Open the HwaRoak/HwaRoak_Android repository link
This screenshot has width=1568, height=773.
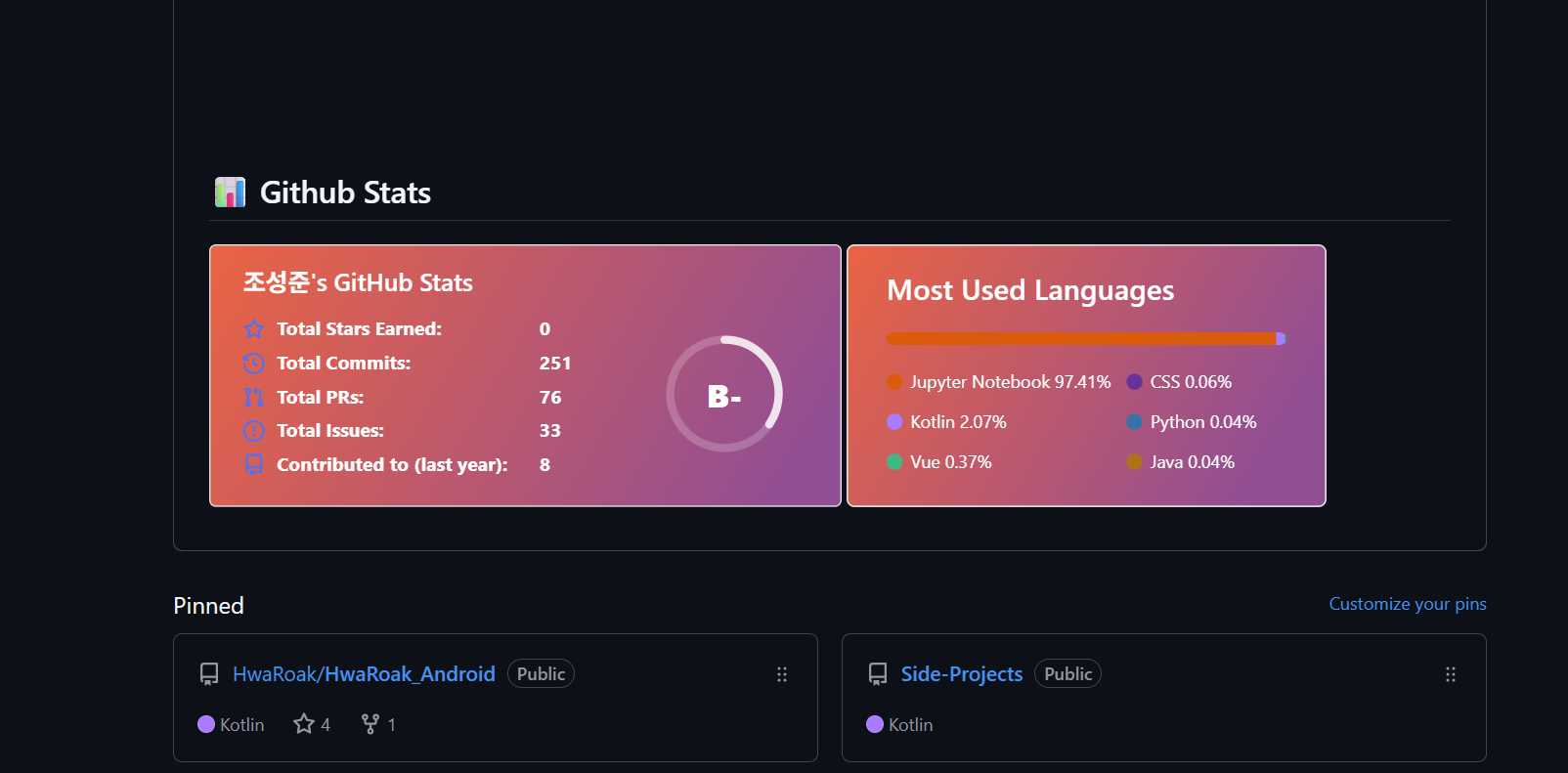coord(364,674)
